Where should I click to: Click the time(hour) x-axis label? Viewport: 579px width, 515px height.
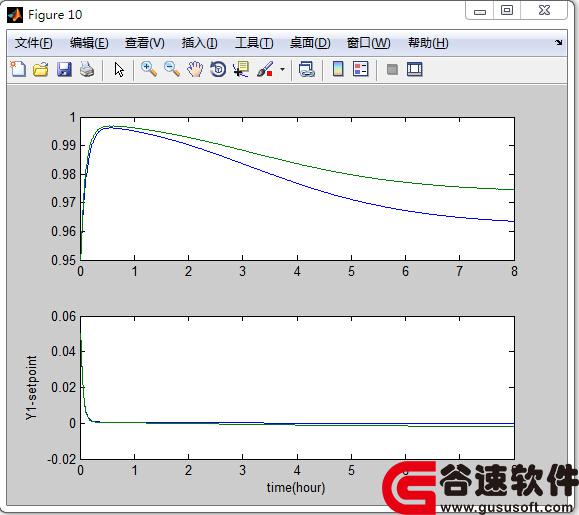pyautogui.click(x=296, y=488)
